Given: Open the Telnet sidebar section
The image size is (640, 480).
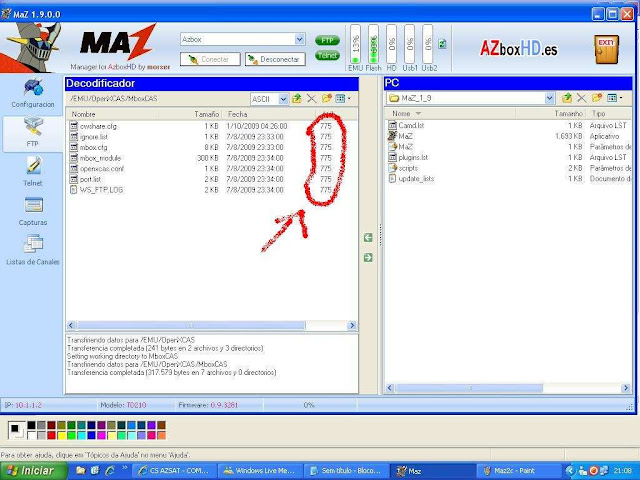Looking at the screenshot, I should click(33, 171).
